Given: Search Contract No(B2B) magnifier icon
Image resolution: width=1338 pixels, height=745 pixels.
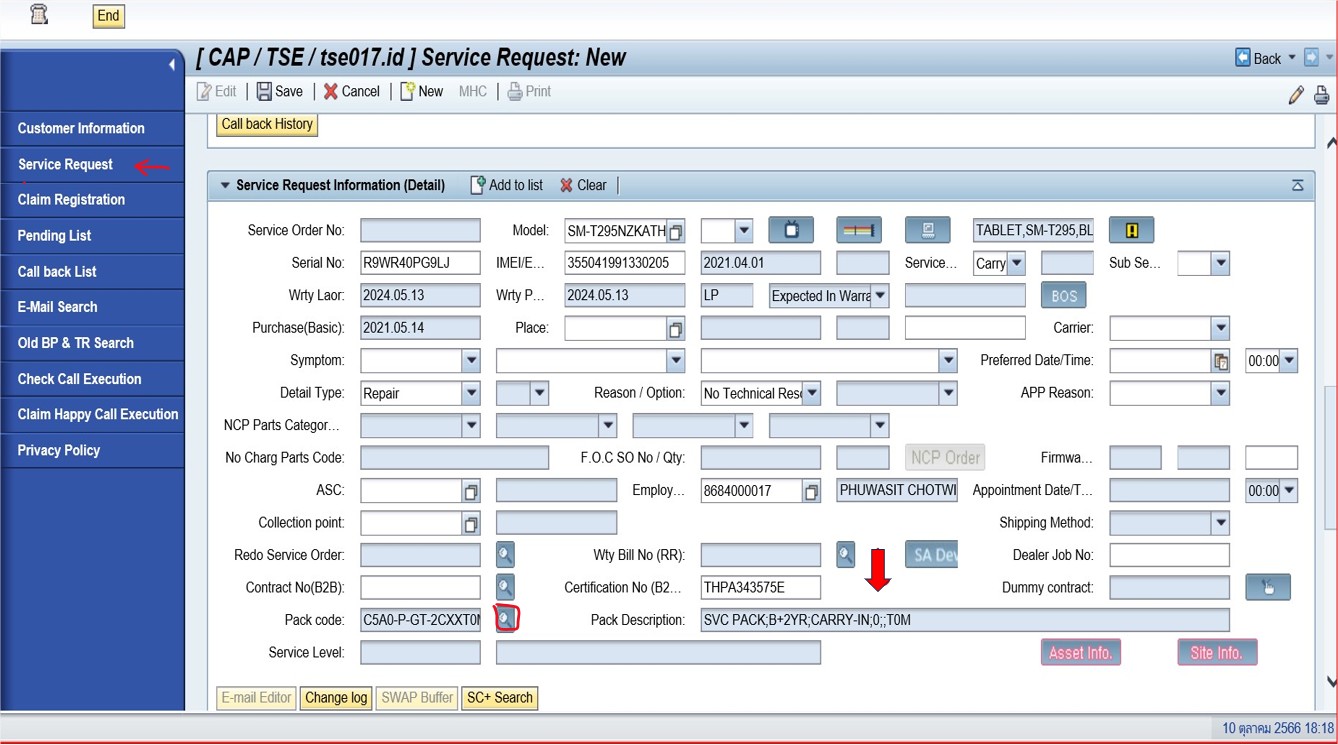Looking at the screenshot, I should (506, 587).
